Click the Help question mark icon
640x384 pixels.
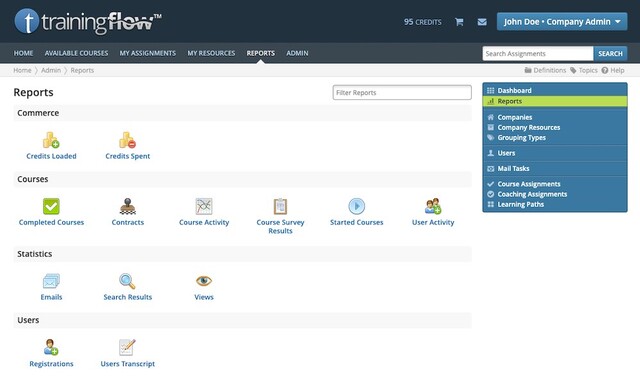point(604,70)
